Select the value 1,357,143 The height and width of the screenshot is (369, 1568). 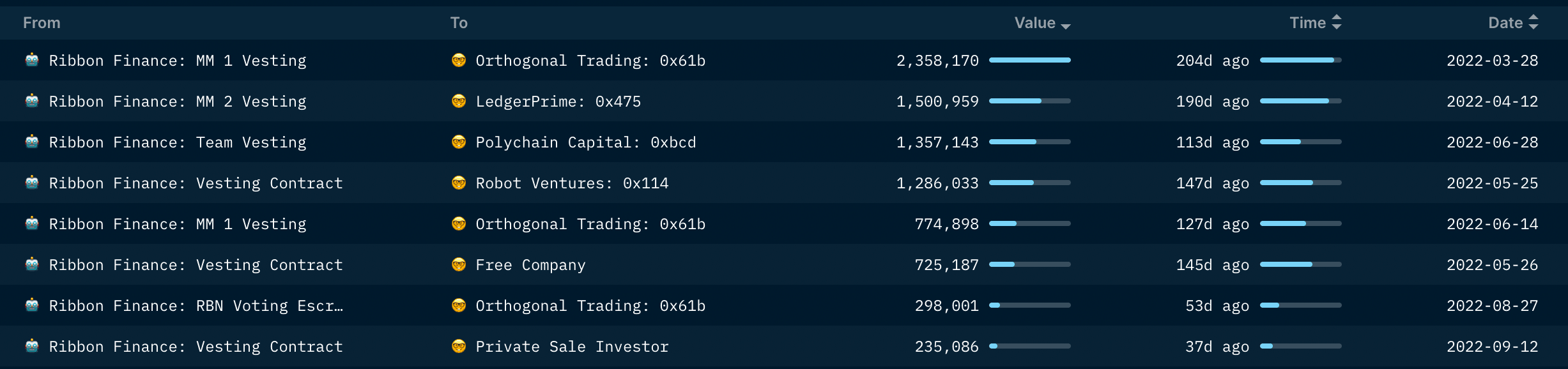937,142
